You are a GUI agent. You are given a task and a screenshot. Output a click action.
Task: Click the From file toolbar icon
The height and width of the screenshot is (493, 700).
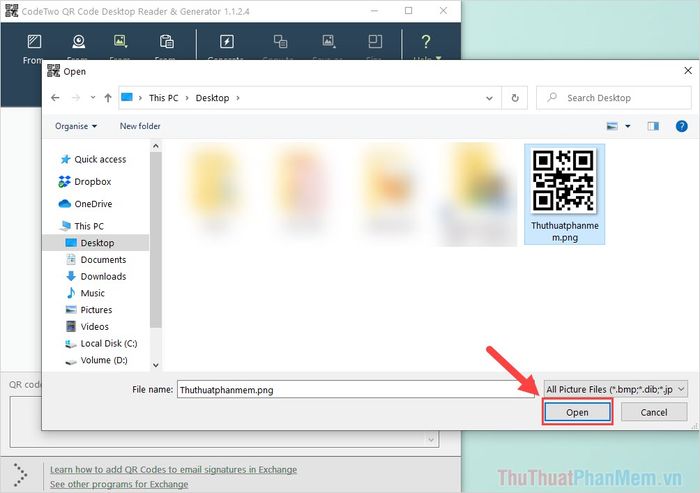[x=120, y=42]
